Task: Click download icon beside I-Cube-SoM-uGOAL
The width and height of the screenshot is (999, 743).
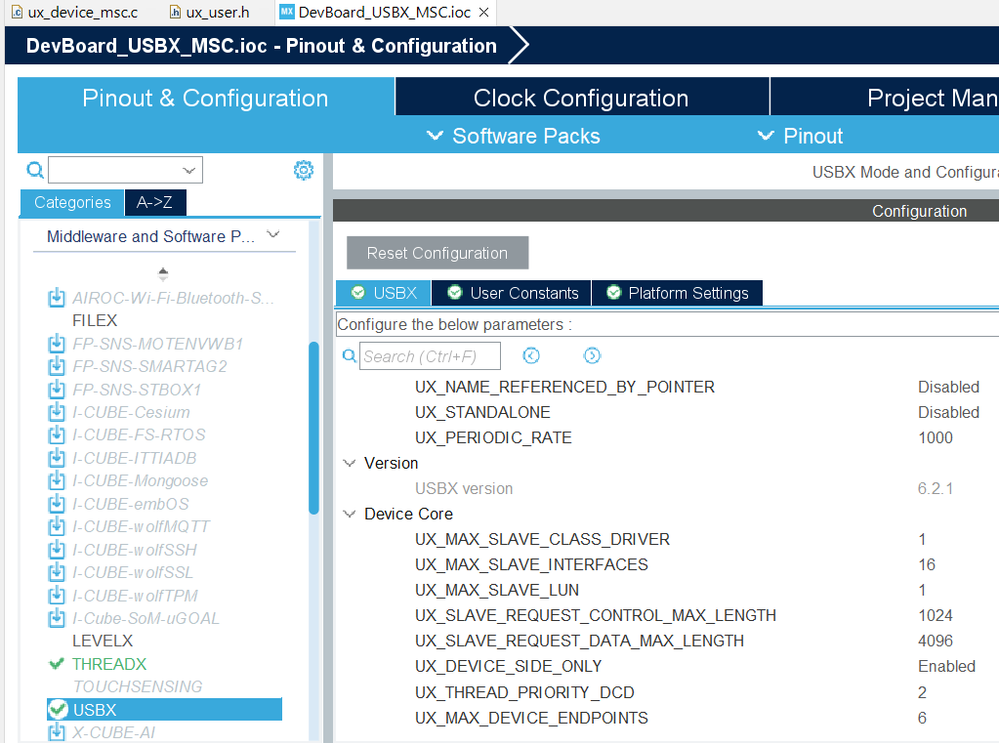Action: tap(57, 618)
